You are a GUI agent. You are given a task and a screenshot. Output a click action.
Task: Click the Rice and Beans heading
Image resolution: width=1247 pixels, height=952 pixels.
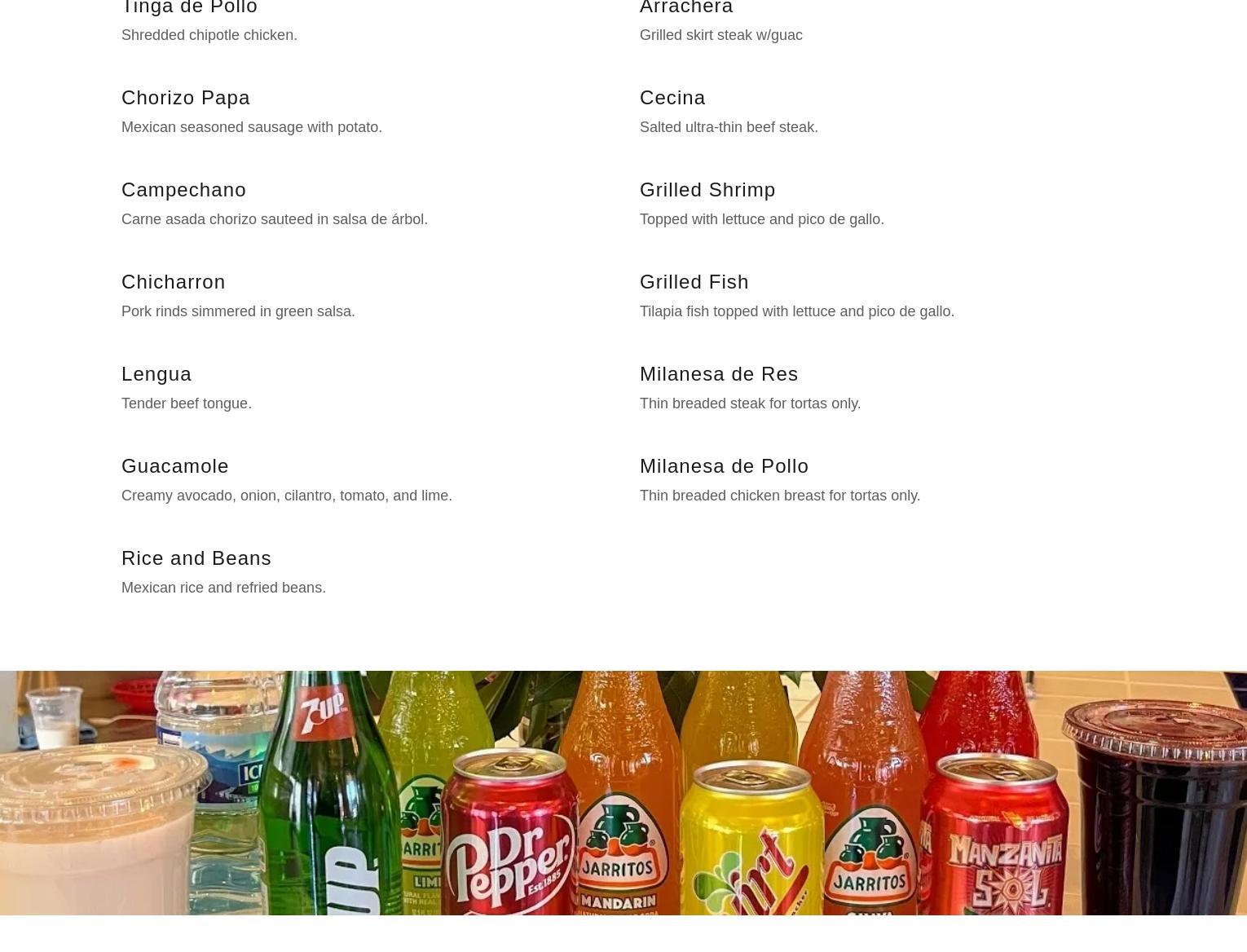196,558
